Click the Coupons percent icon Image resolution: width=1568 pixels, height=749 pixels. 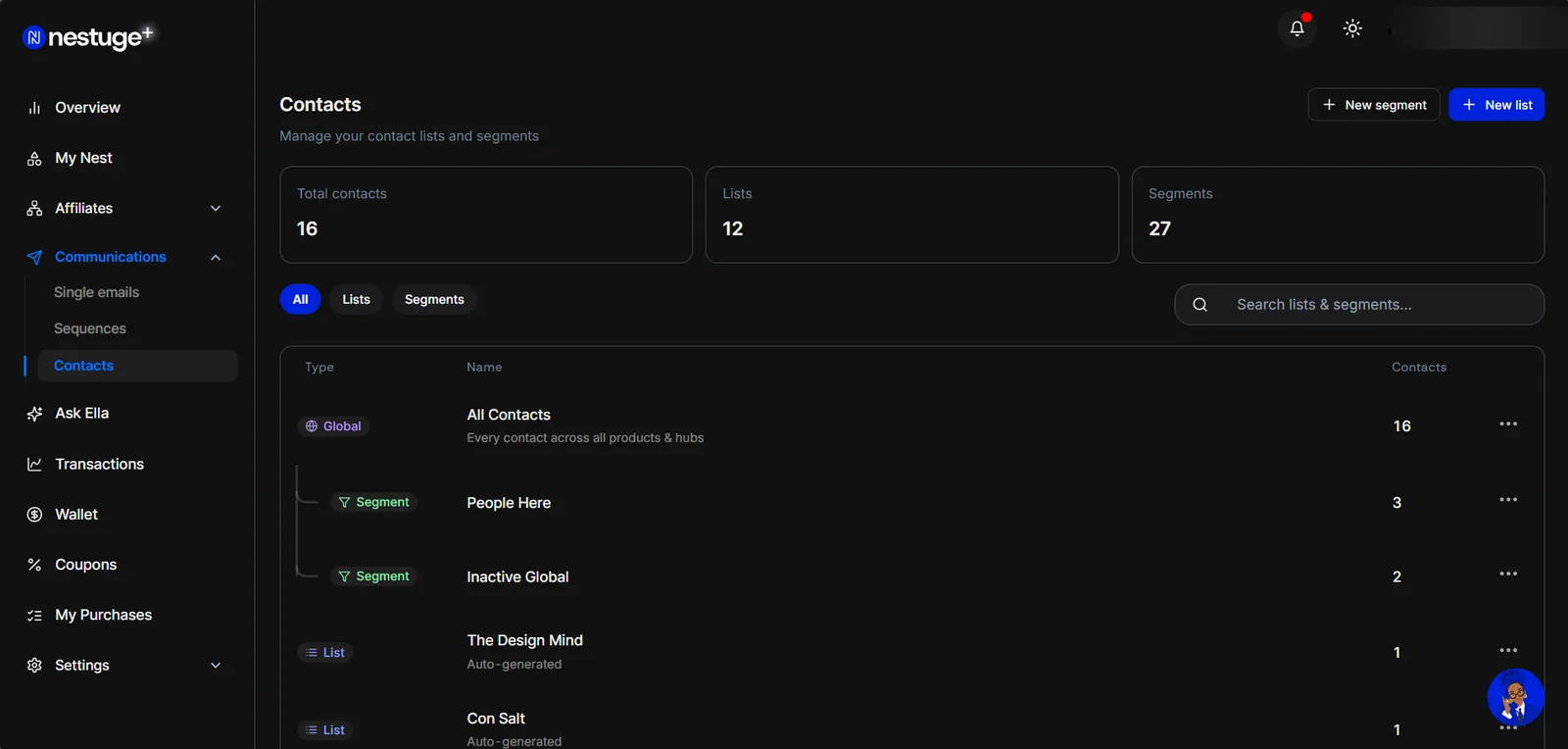pyautogui.click(x=34, y=565)
